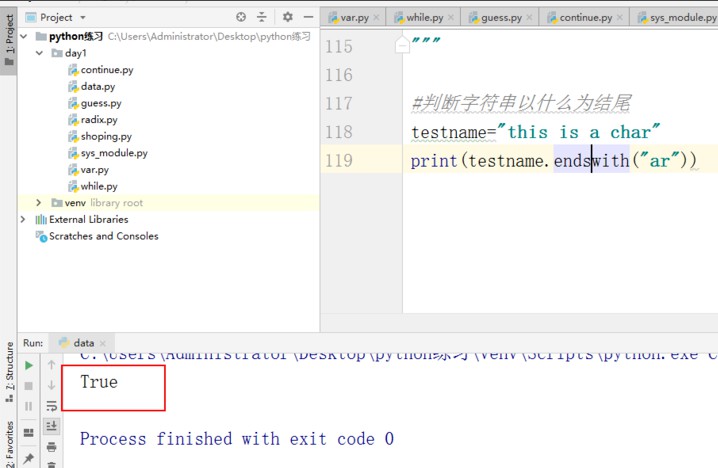Restore layout icon in Run panel
The image size is (718, 468).
pyautogui.click(x=28, y=433)
